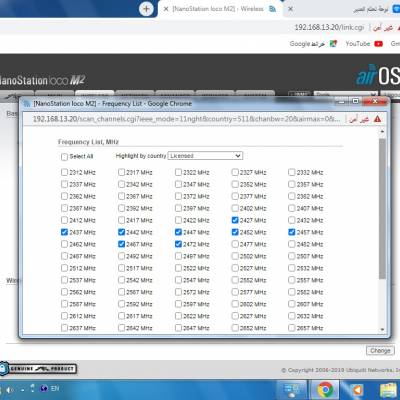Image resolution: width=400 pixels, height=400 pixels.
Task: Click the popup scan_channels.cgi URL field
Action: 187,119
